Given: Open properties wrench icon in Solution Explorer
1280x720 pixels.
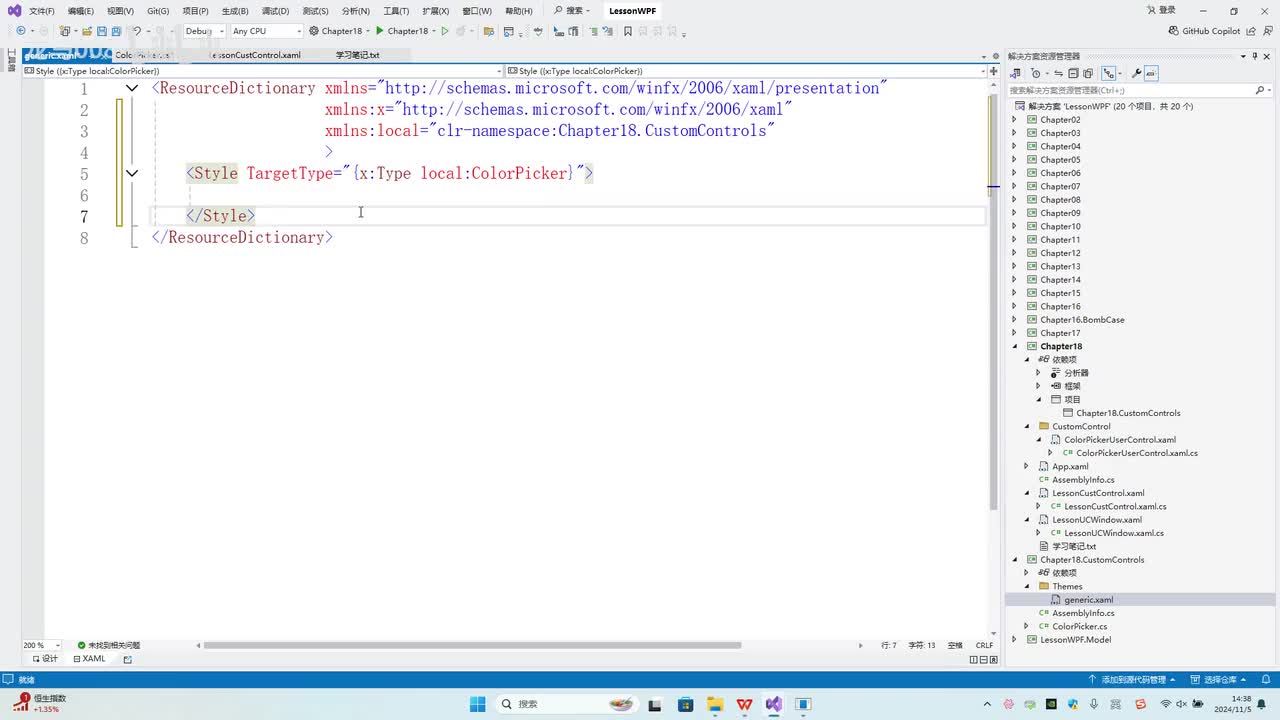Looking at the screenshot, I should (x=1136, y=73).
